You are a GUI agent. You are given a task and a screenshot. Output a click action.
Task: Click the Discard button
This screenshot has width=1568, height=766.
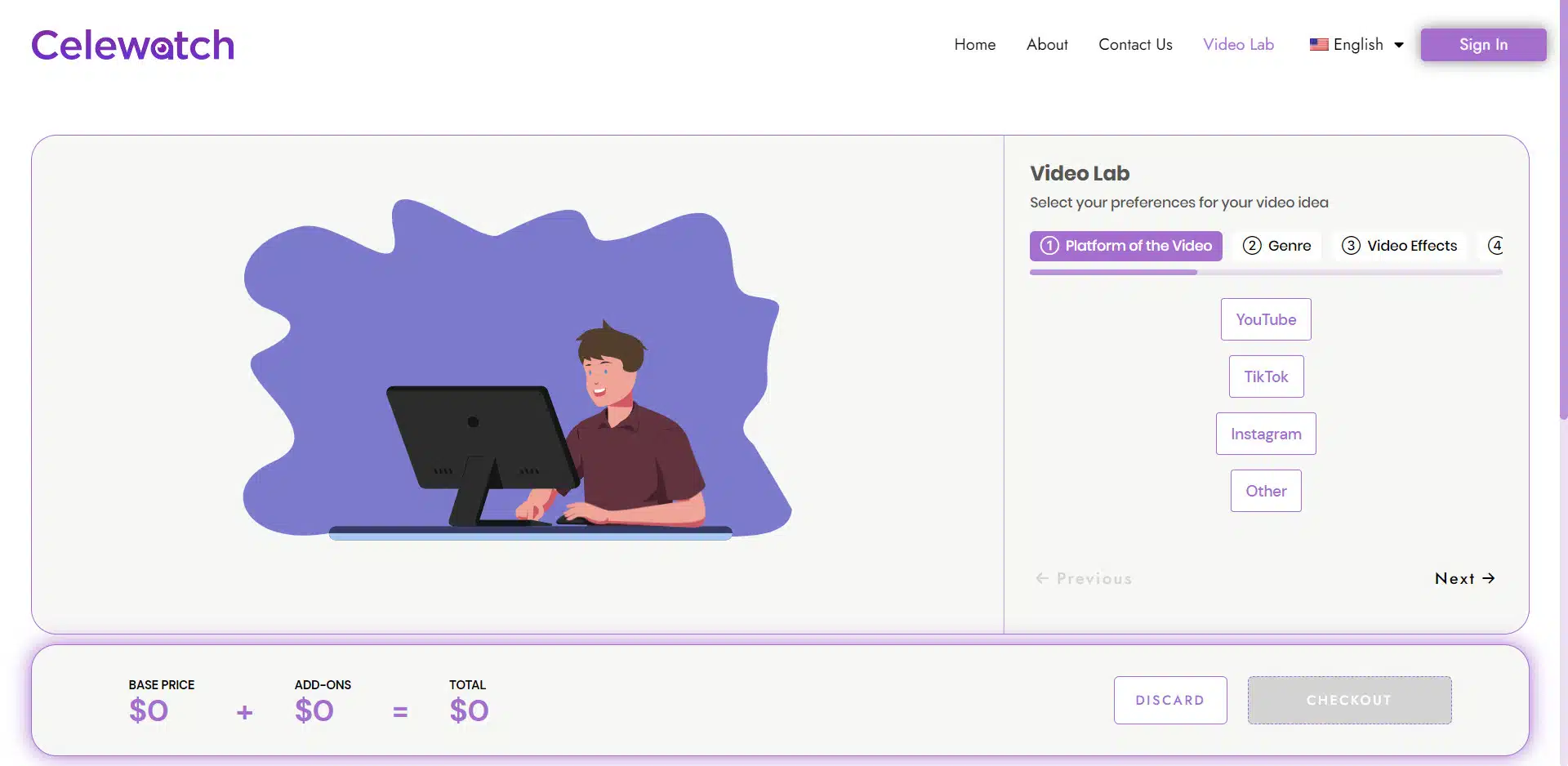[x=1170, y=700]
